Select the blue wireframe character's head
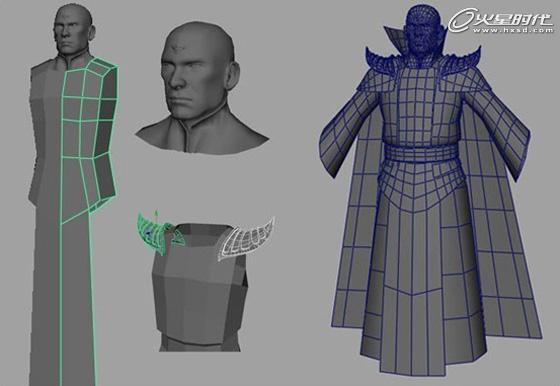The image size is (560, 386). tap(422, 30)
